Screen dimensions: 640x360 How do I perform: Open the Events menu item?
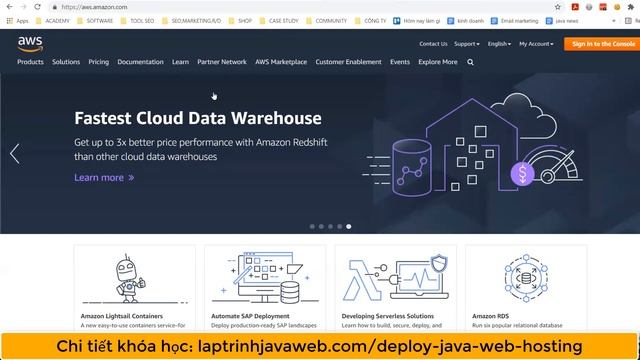click(x=400, y=62)
